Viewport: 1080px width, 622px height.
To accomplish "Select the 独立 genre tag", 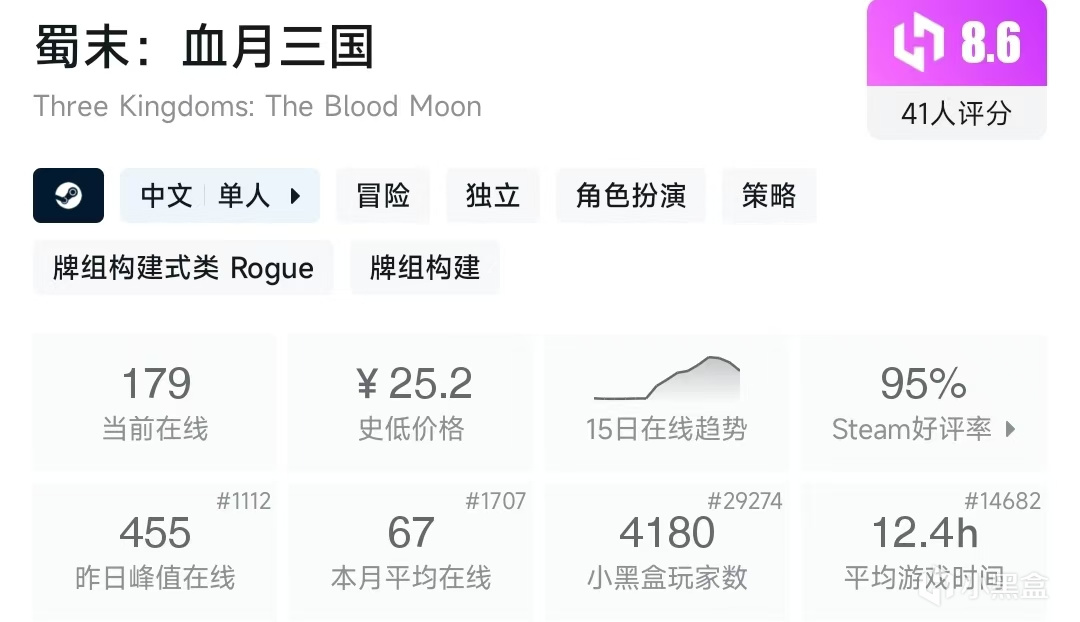I will (x=493, y=195).
